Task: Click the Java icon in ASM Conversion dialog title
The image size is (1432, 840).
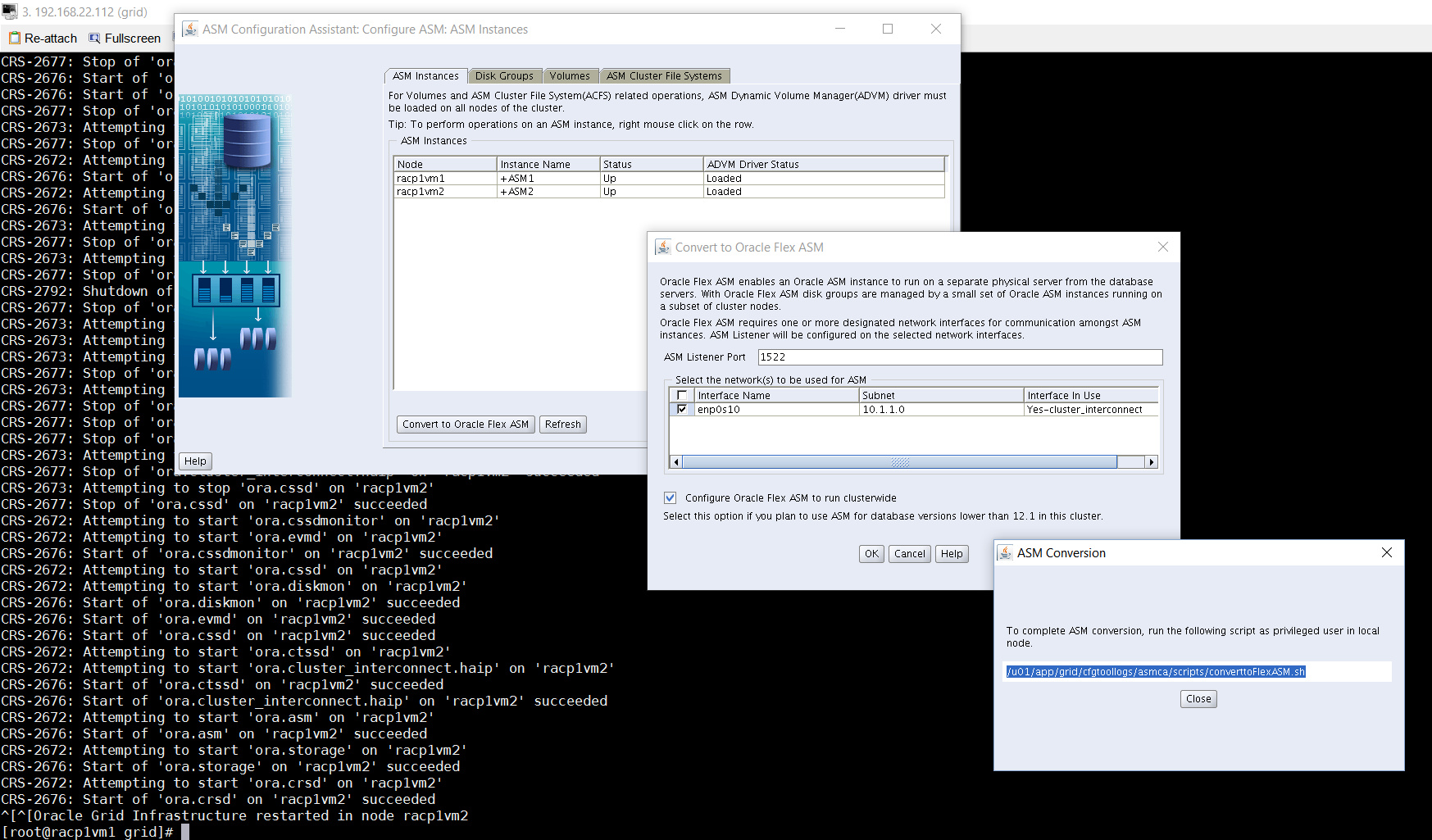Action: click(x=1005, y=553)
